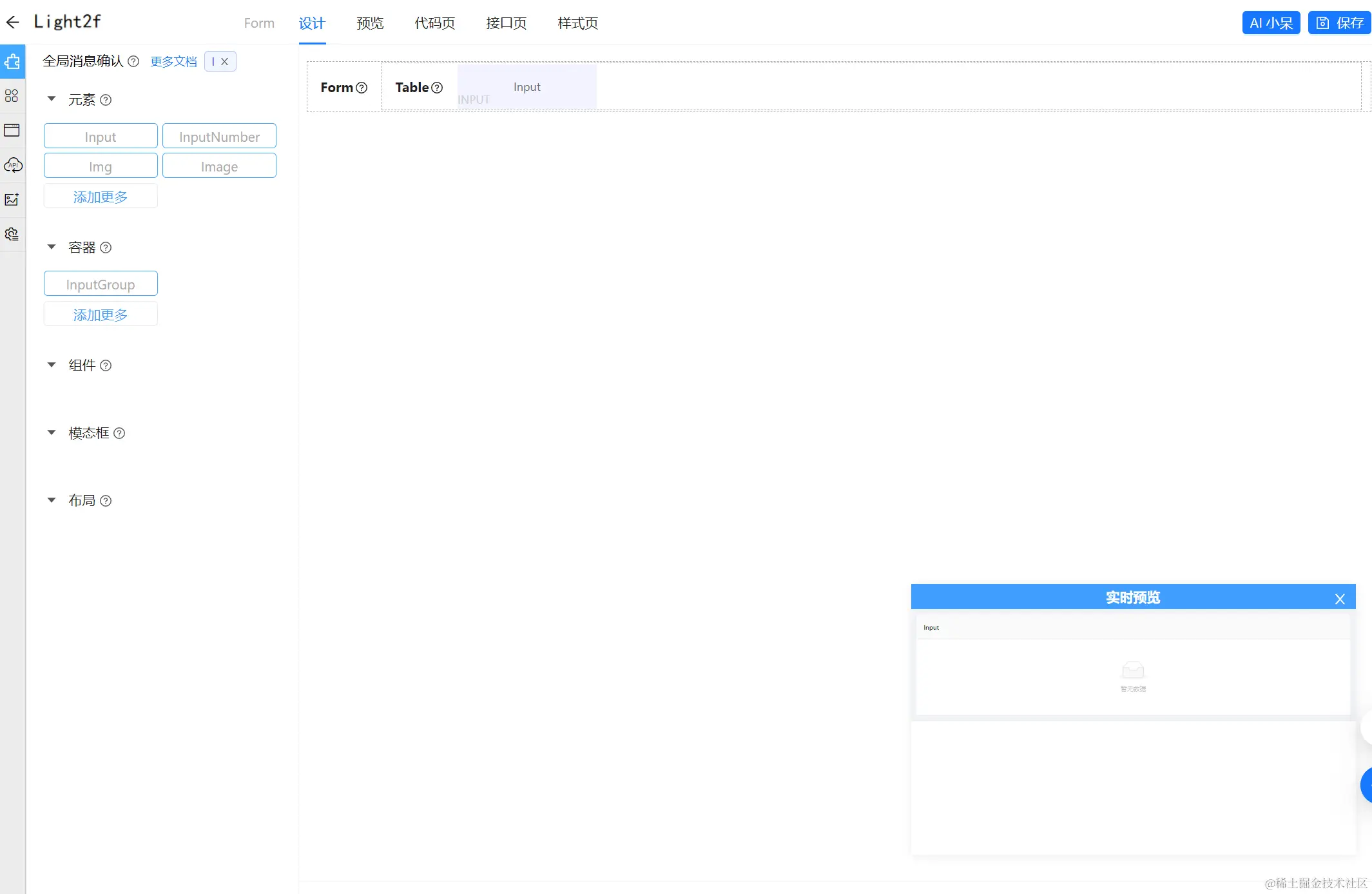Select the InputNumber element button
Viewport: 1372px width, 894px height.
pos(219,137)
